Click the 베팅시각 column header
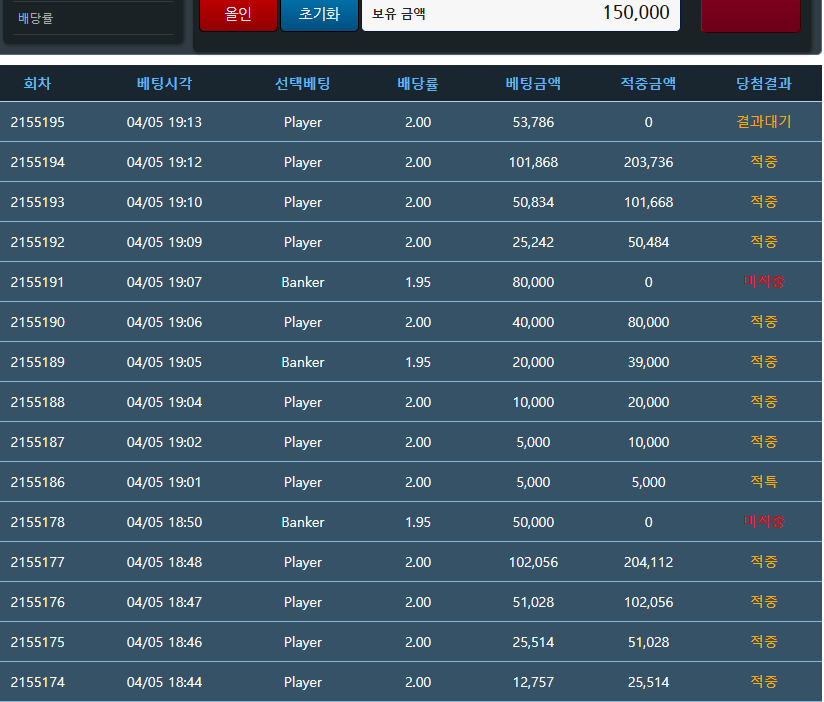Image resolution: width=824 pixels, height=702 pixels. (165, 84)
